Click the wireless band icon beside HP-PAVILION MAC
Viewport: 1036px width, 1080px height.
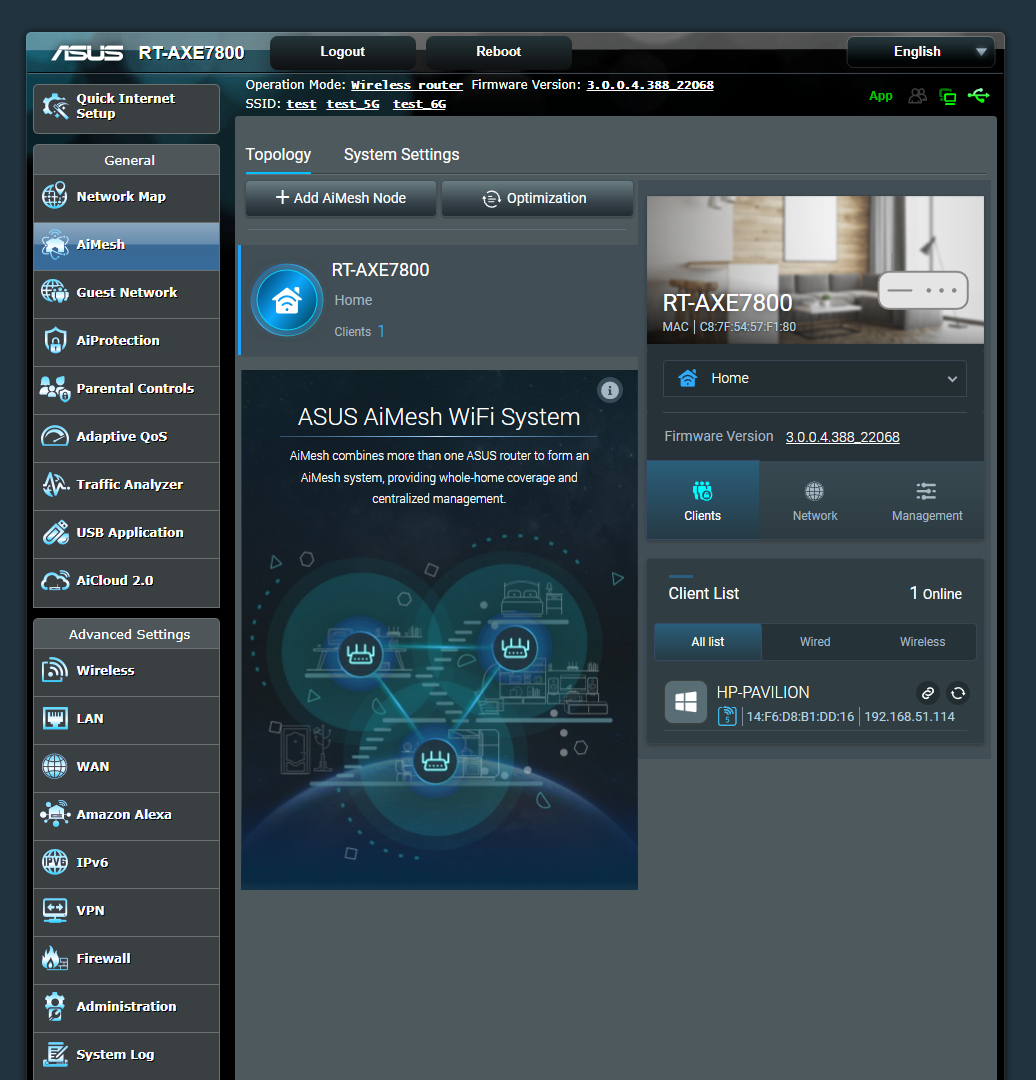click(x=727, y=716)
